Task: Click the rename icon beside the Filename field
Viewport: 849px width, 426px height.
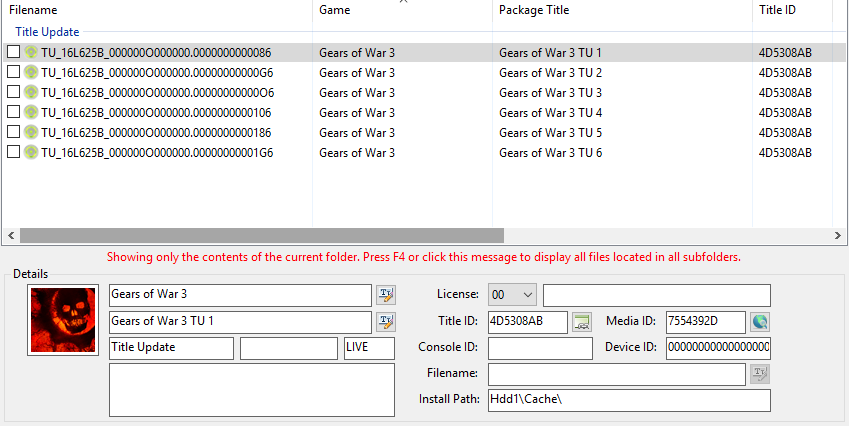Action: click(760, 374)
